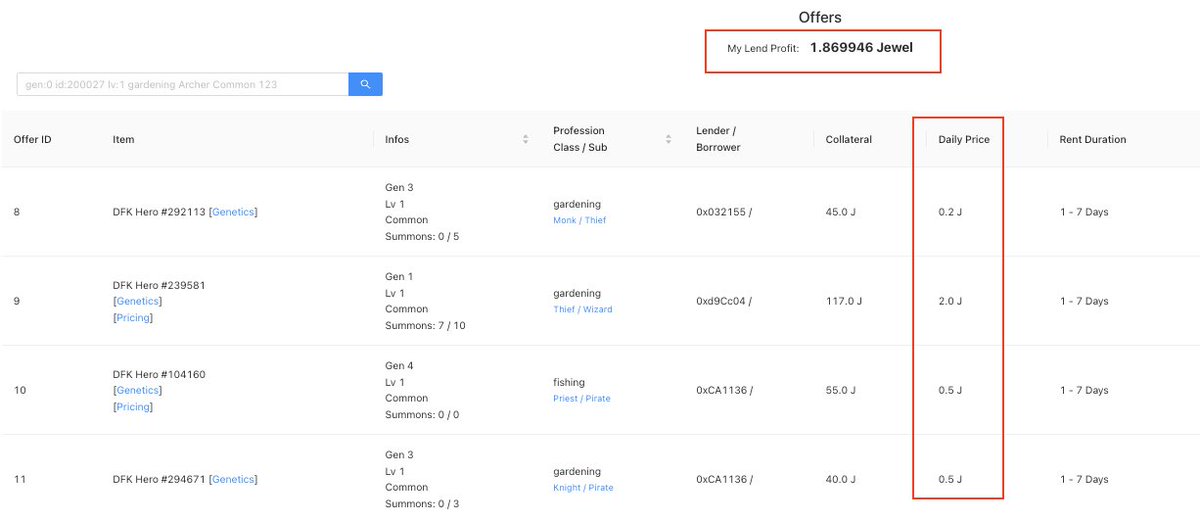The width and height of the screenshot is (1200, 521).
Task: Click rent duration for offer 8
Action: (1084, 212)
